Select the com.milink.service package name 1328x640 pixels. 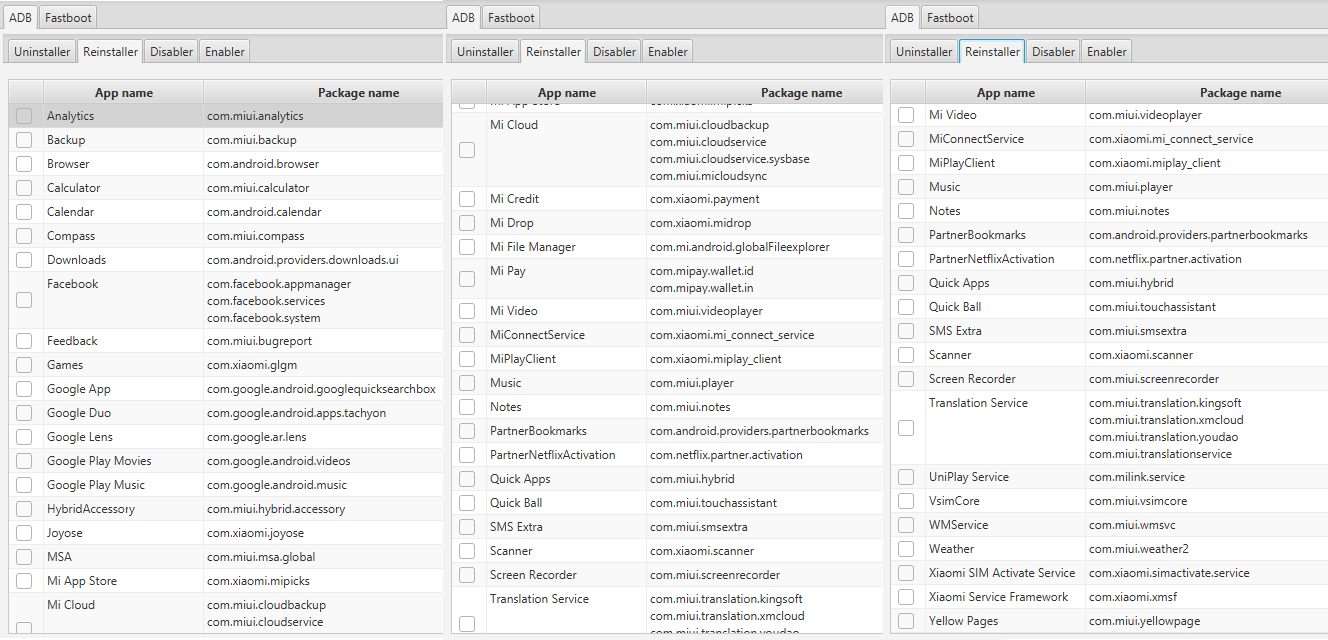pyautogui.click(x=1137, y=477)
